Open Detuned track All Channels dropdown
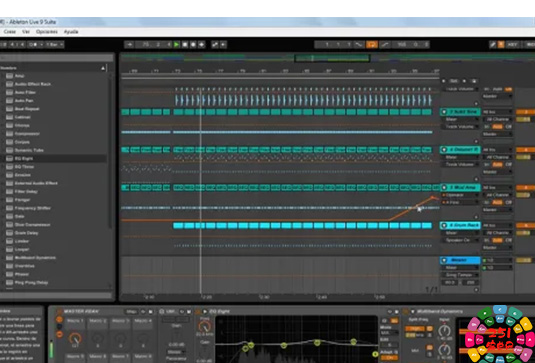Screen dimensions: 535x363 pos(497,157)
